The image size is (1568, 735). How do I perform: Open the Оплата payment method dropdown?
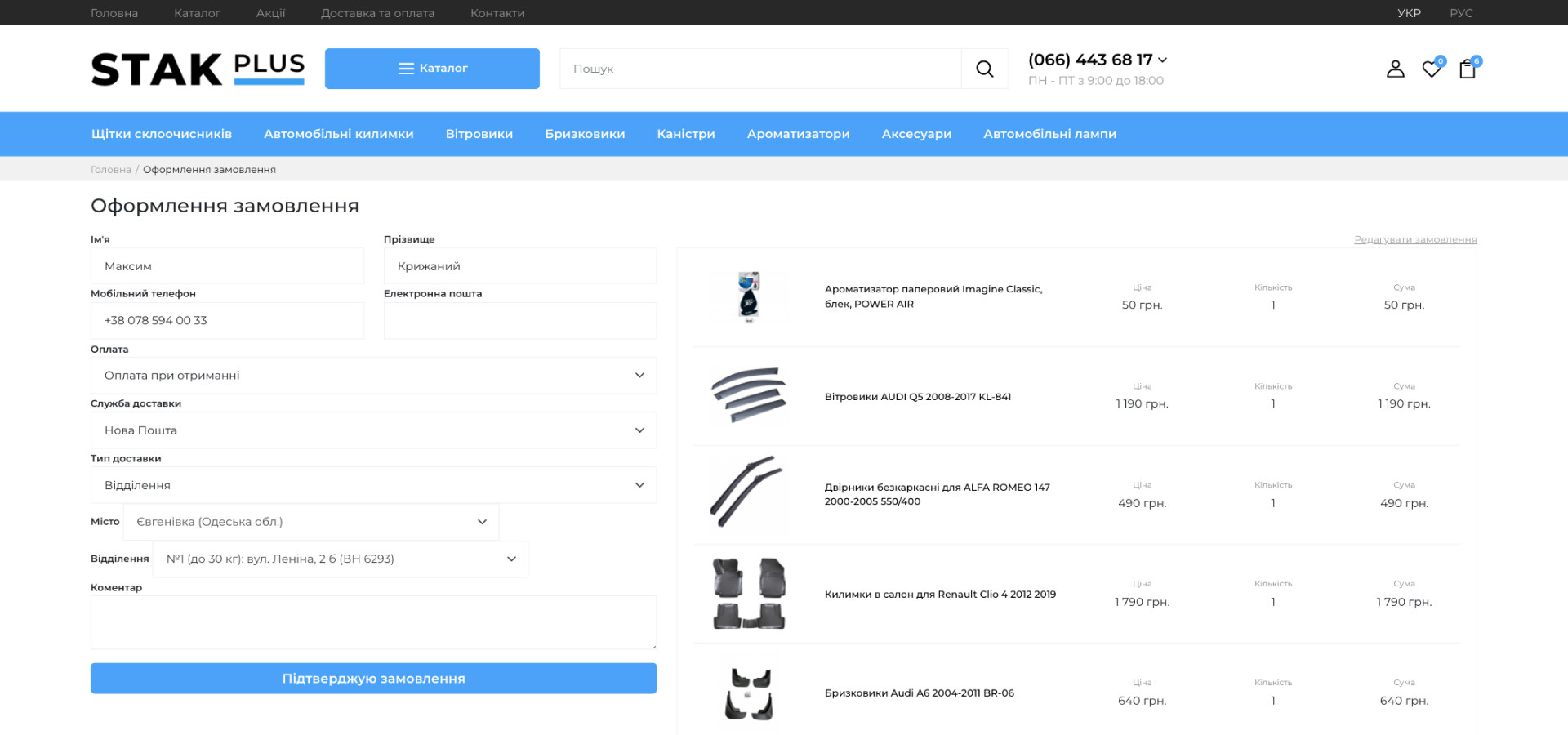[x=373, y=376]
